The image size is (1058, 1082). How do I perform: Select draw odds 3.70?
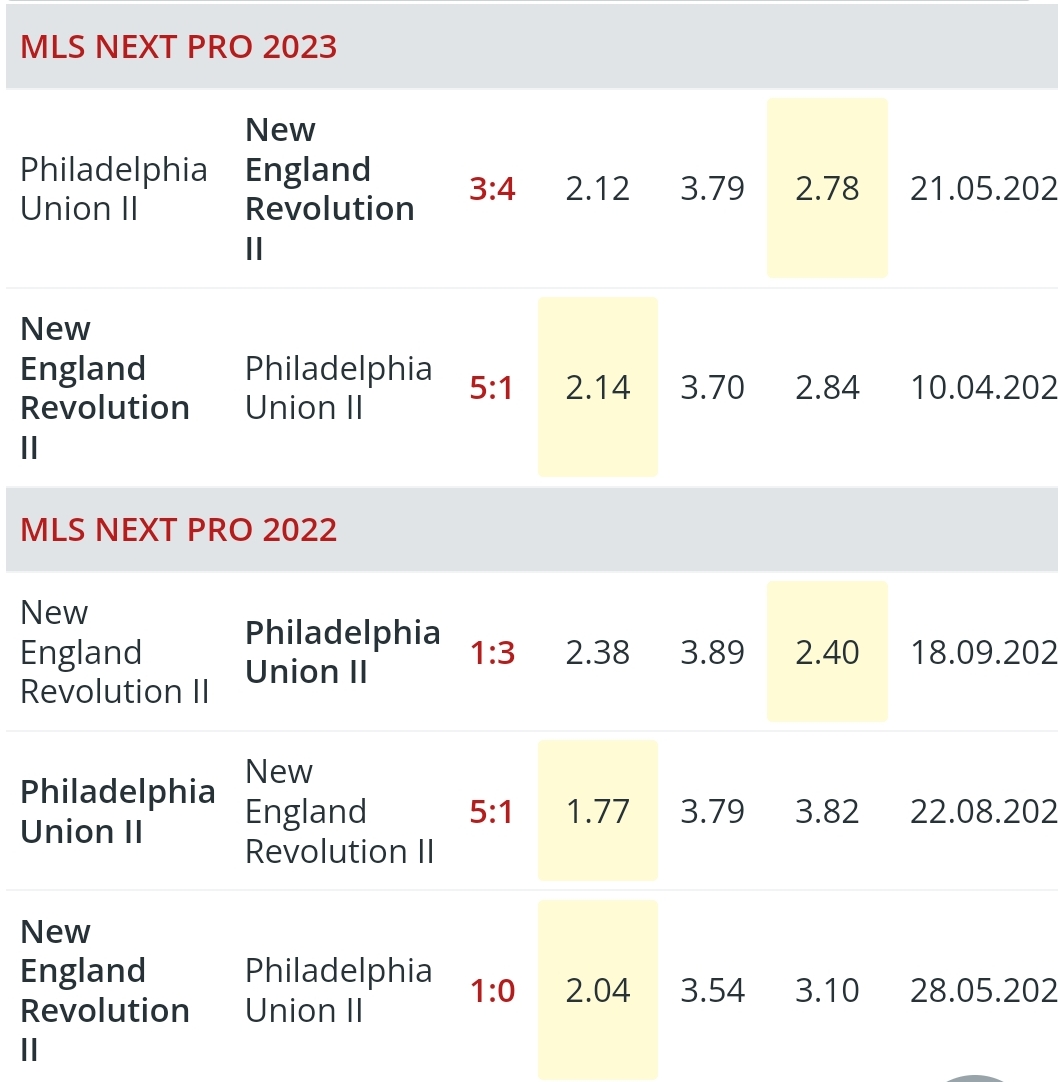(712, 387)
